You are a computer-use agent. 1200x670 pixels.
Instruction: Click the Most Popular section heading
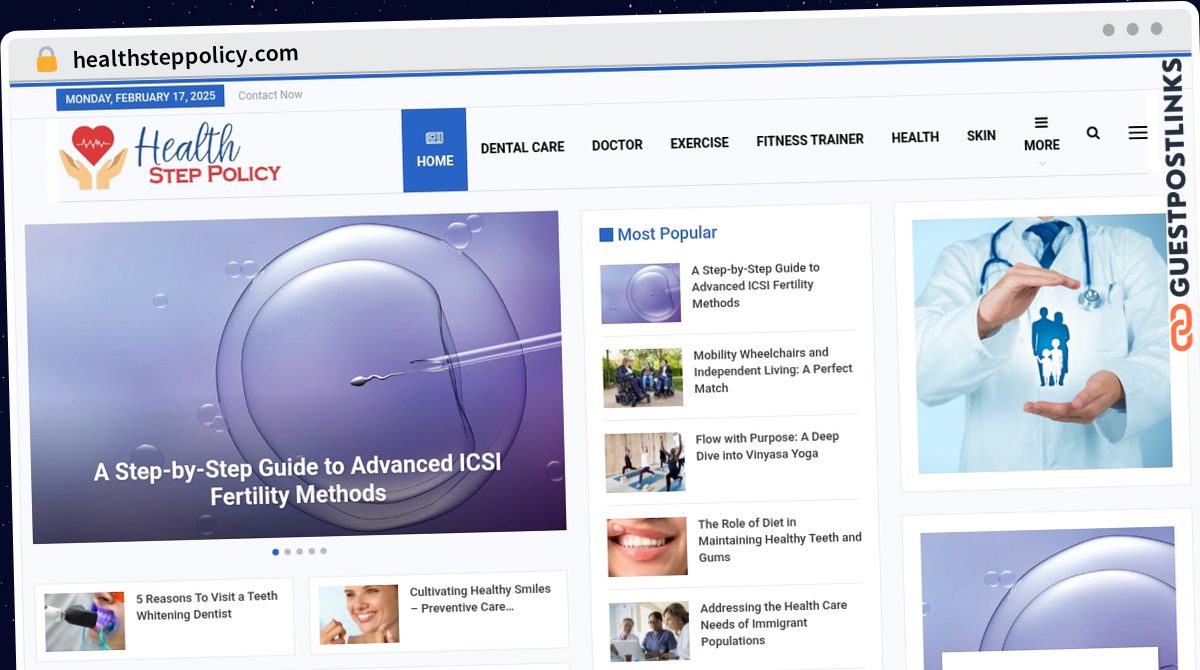click(x=658, y=233)
